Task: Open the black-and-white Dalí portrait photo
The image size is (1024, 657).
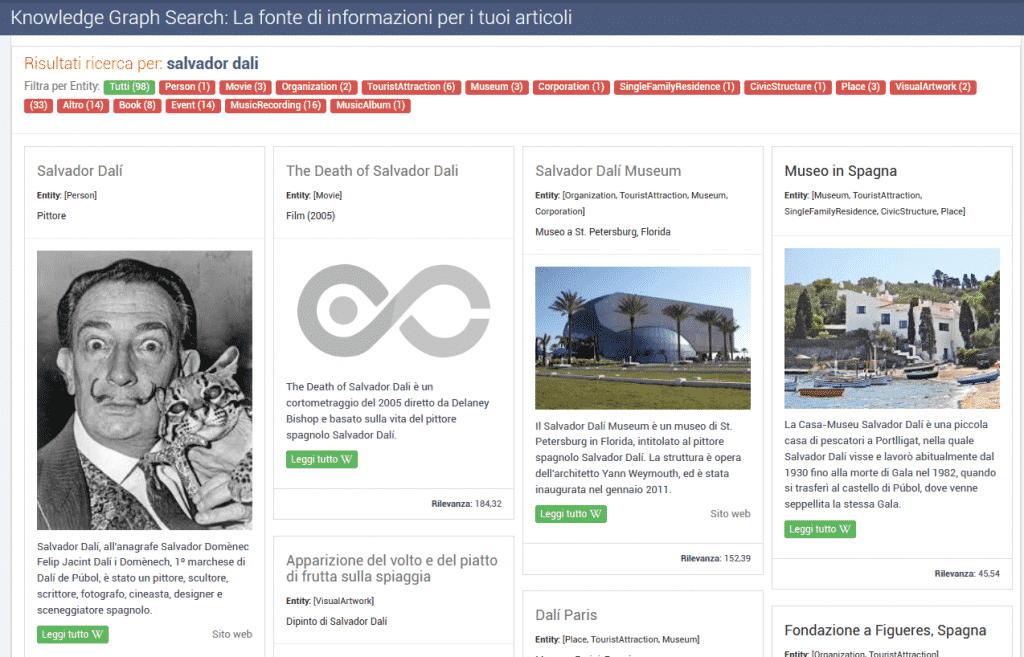Action: point(144,390)
